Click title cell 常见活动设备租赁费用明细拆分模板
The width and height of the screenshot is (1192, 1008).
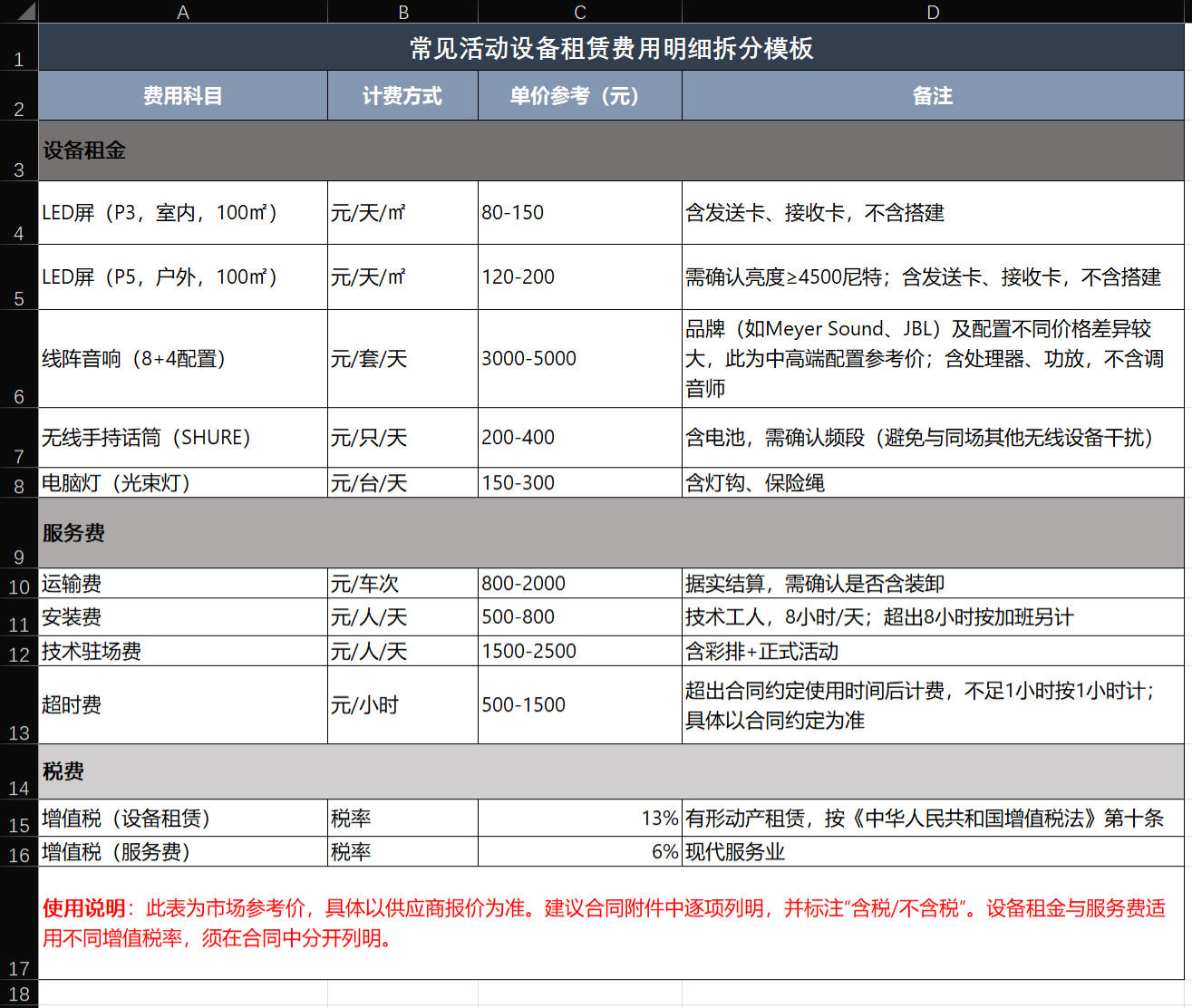[x=611, y=47]
